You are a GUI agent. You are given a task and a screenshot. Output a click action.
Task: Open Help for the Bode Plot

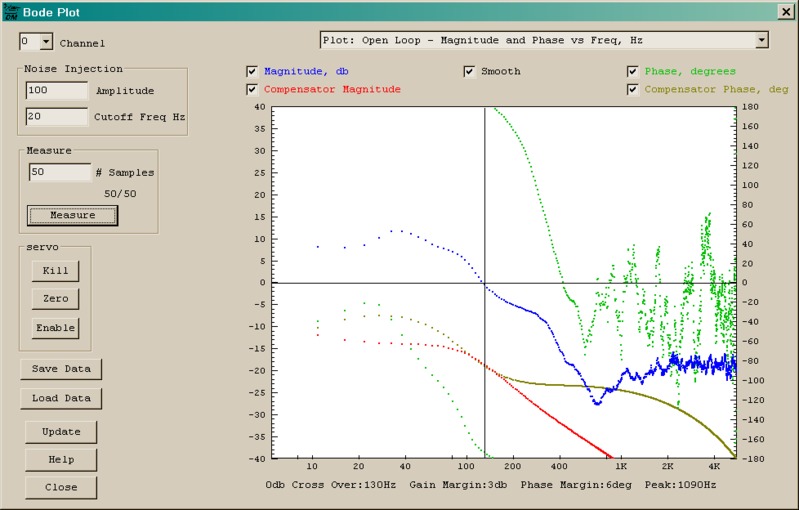click(x=61, y=460)
